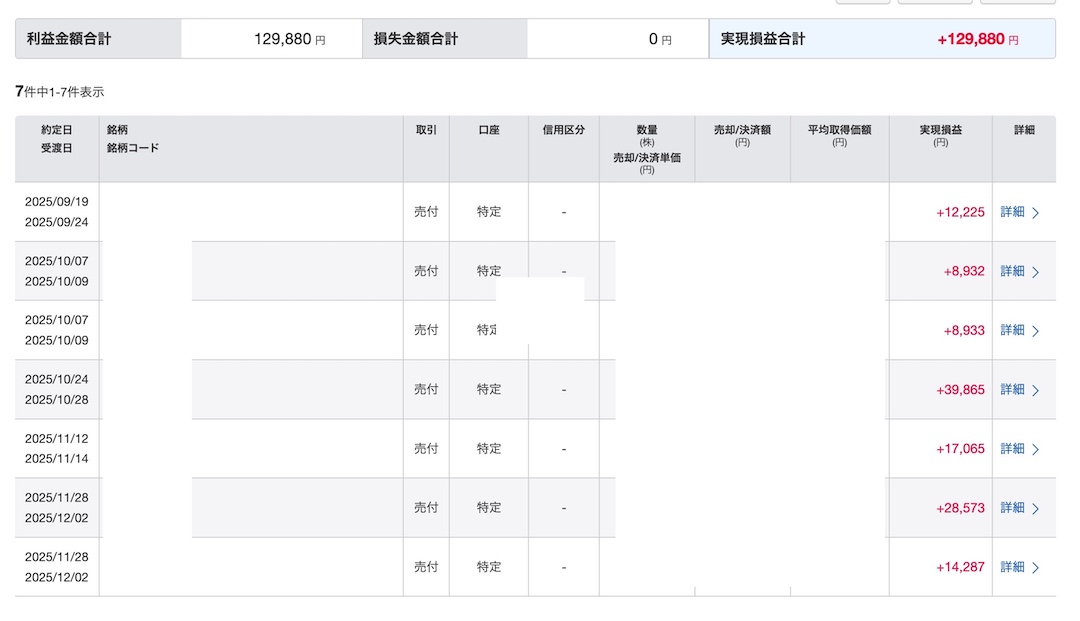Click the 約定日 column header

(57, 130)
